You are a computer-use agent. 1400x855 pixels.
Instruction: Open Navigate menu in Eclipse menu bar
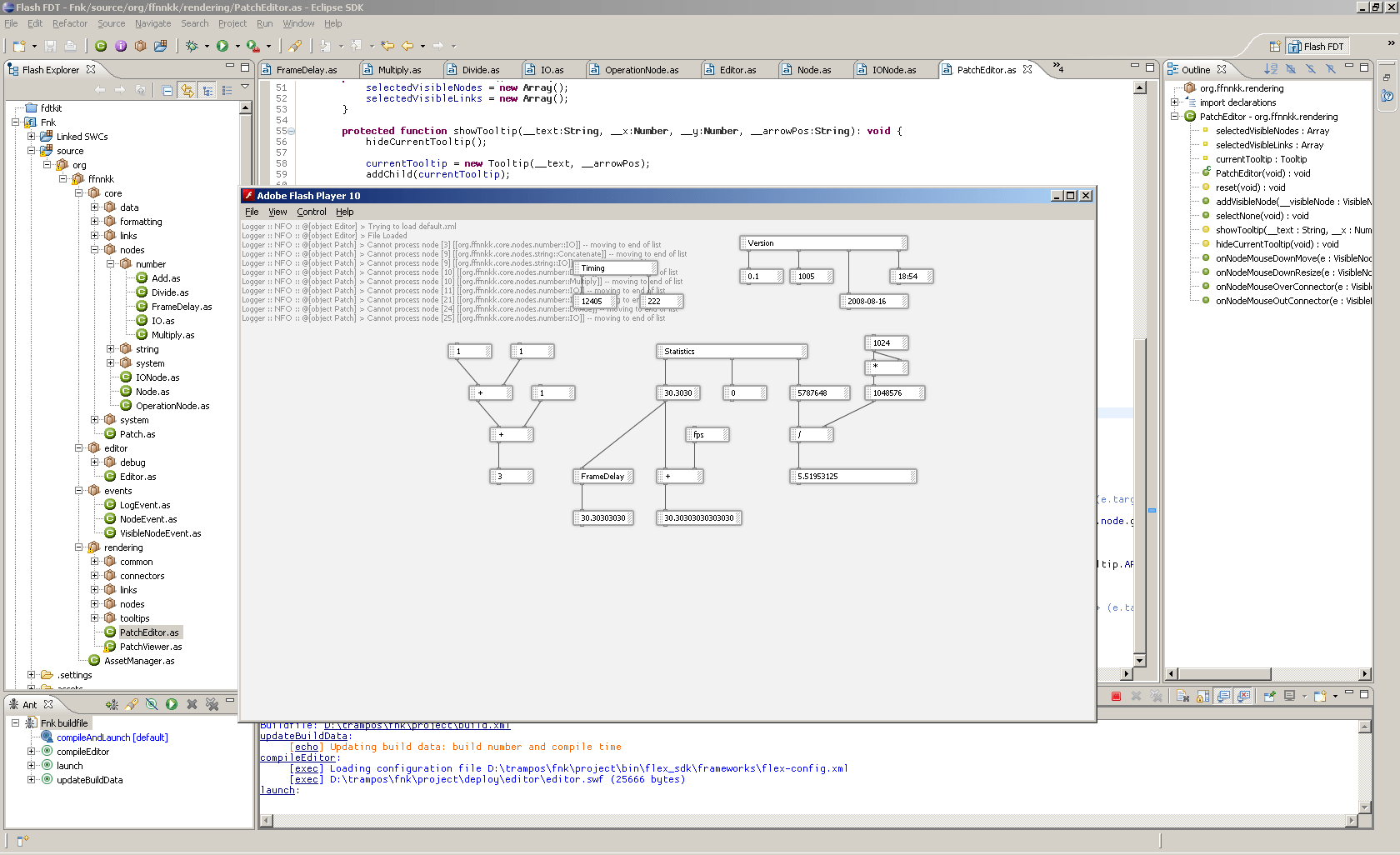(153, 23)
